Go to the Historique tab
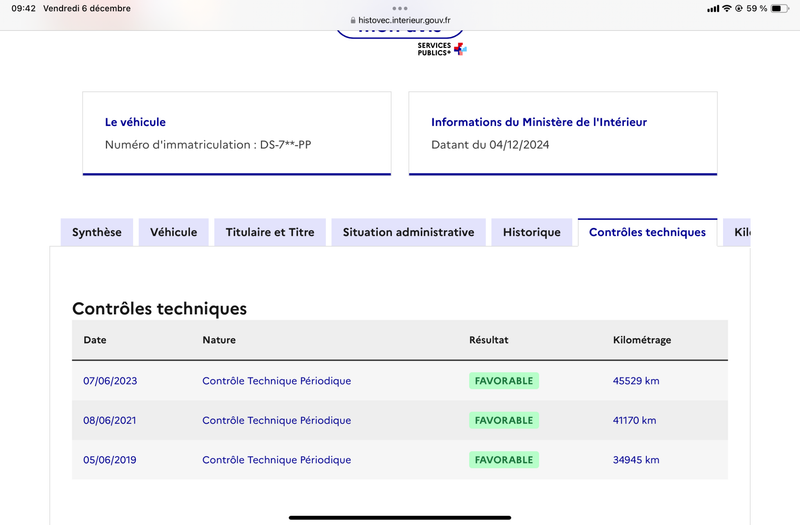This screenshot has width=800, height=525. (532, 233)
